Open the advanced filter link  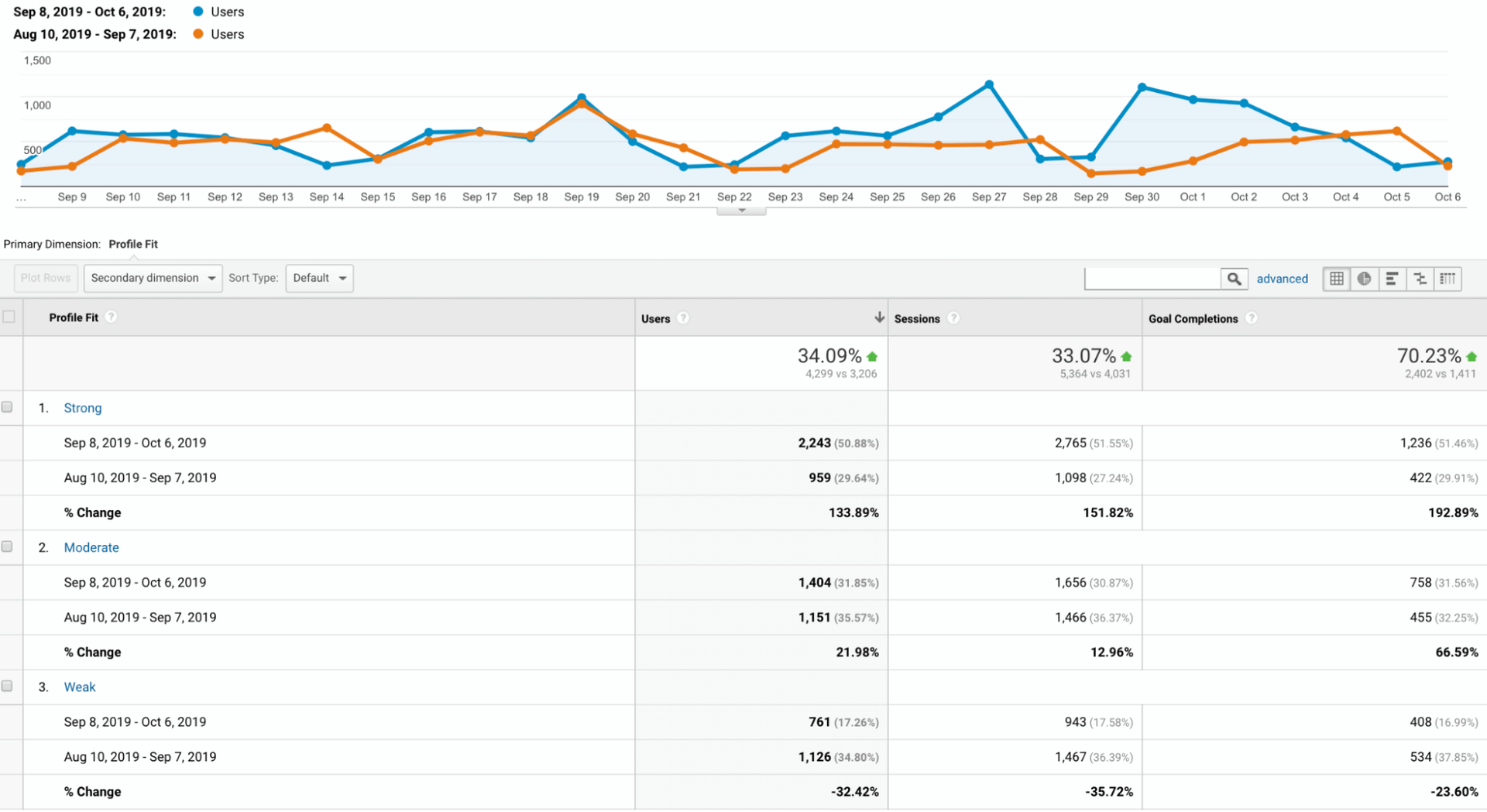click(1282, 279)
